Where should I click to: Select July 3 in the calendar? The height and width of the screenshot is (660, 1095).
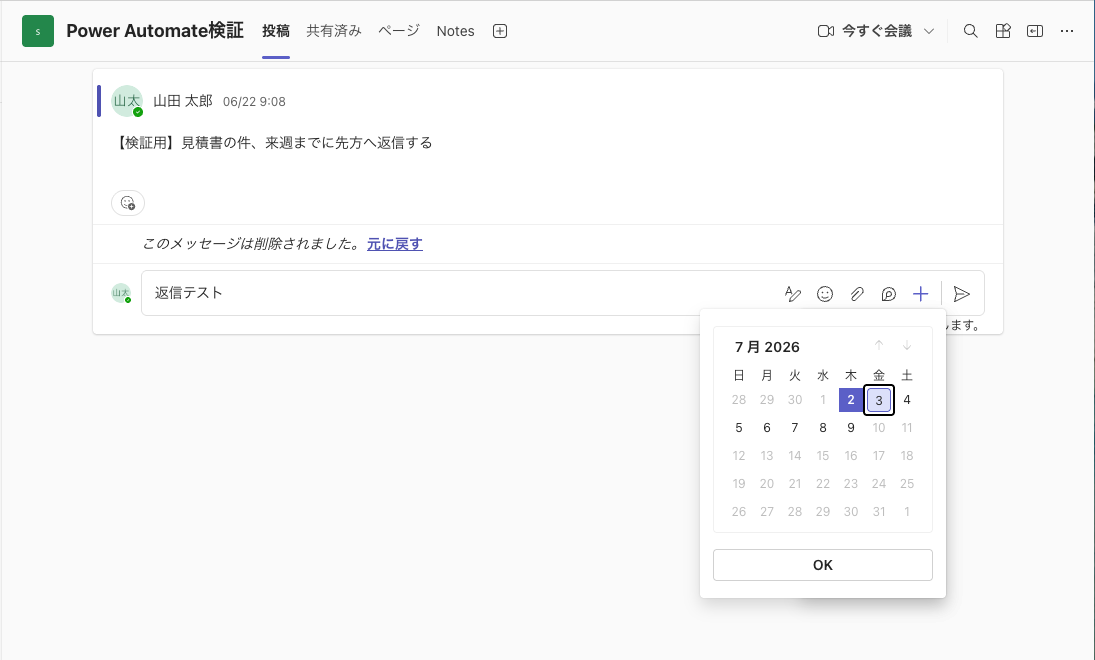[x=879, y=400]
